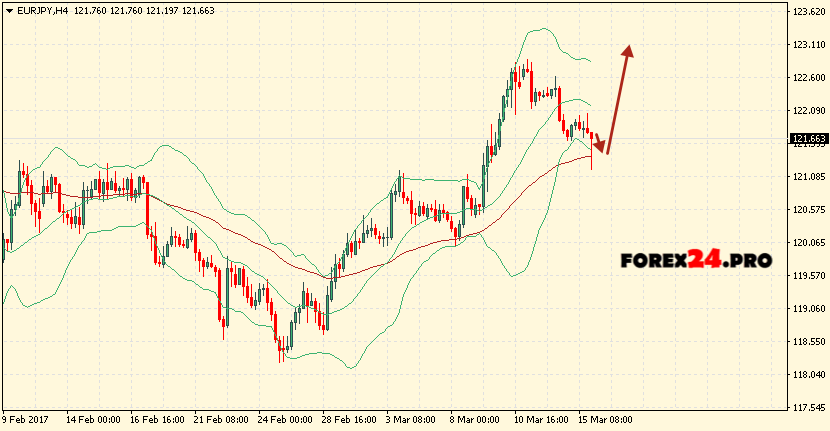Select the 9 Feb 2017 date marker
This screenshot has height=431, width=830.
pyautogui.click(x=26, y=420)
